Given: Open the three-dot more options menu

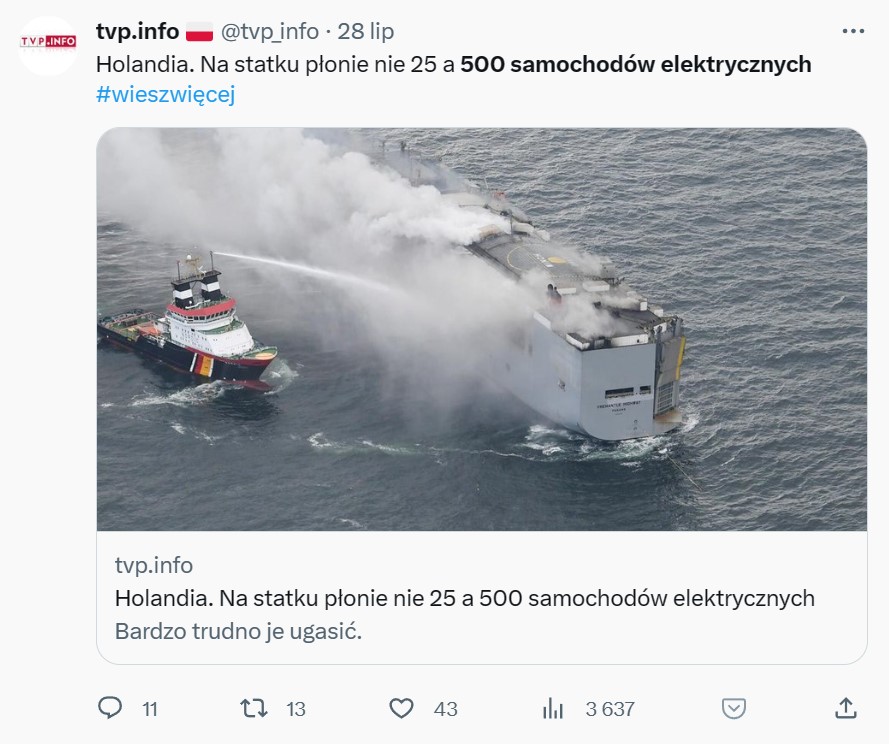Looking at the screenshot, I should [853, 31].
